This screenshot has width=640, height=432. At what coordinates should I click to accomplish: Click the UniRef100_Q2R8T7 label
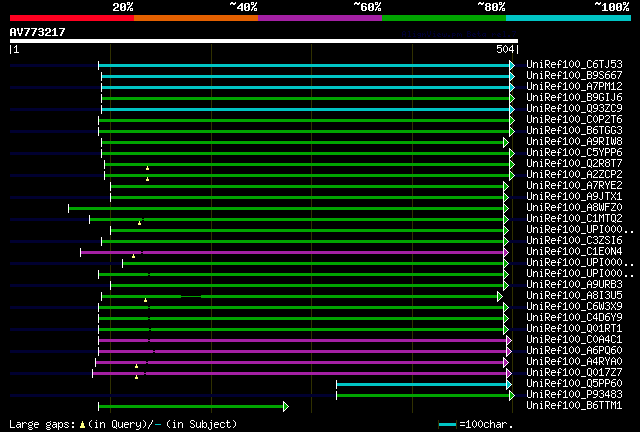(x=574, y=164)
